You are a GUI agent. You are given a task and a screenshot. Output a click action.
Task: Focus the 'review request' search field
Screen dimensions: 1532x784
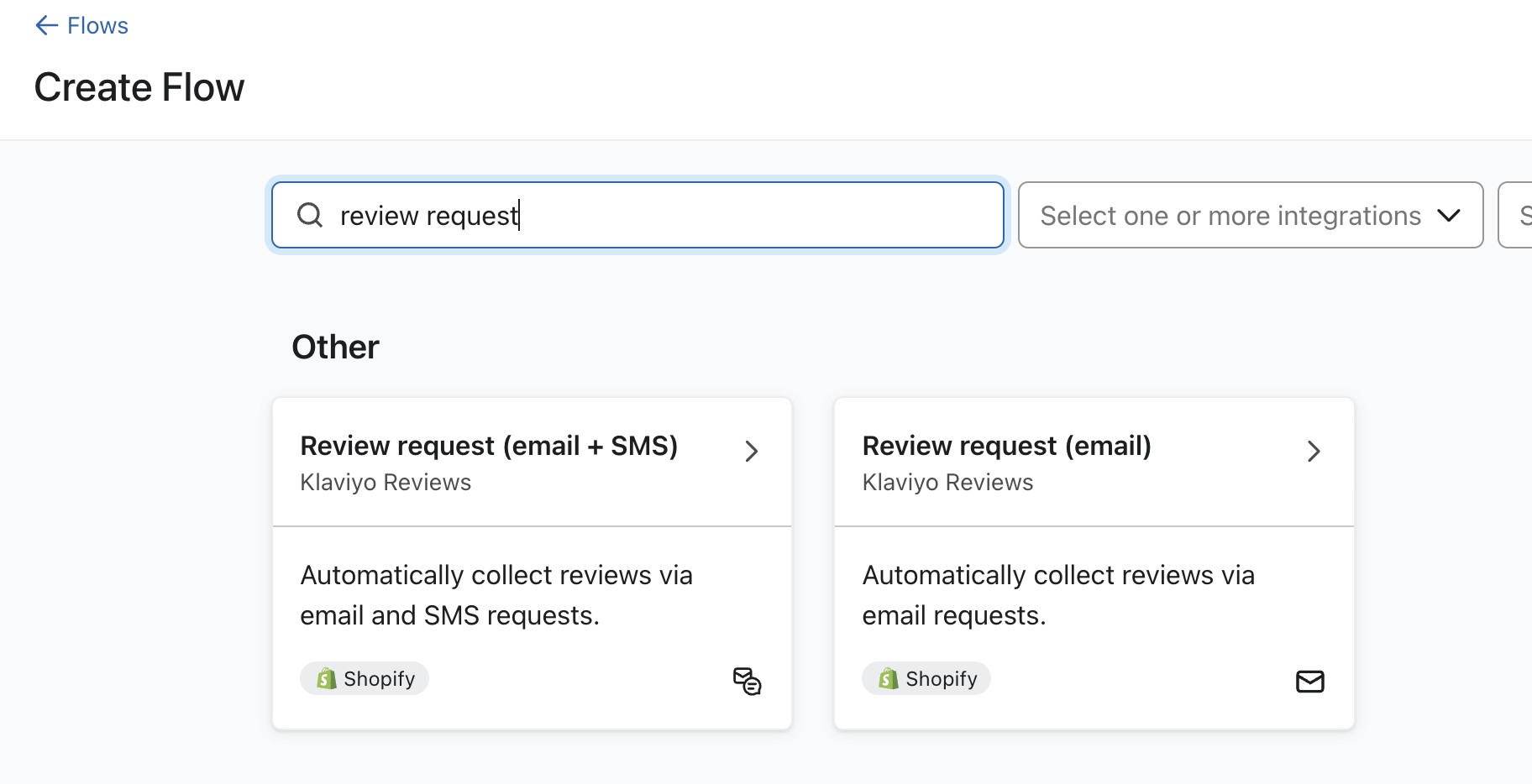click(655, 215)
